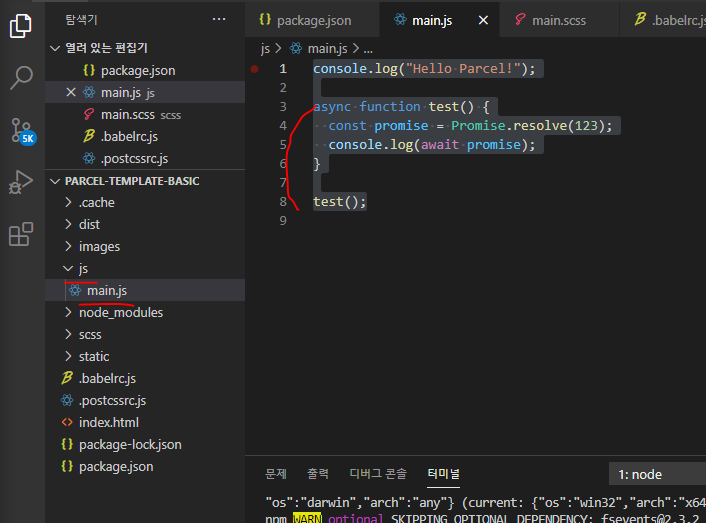Select the Terminal (터미널) panel tab
The image size is (706, 523).
444,474
